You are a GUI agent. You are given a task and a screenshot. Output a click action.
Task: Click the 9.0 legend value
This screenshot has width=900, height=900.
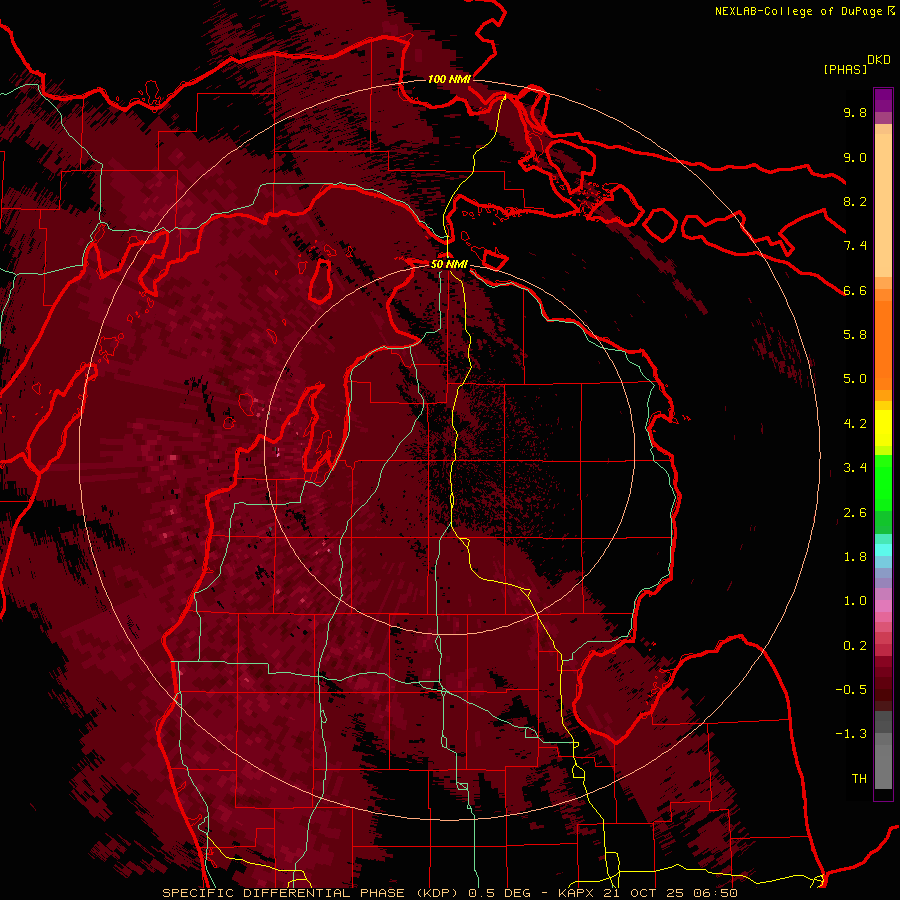click(855, 157)
